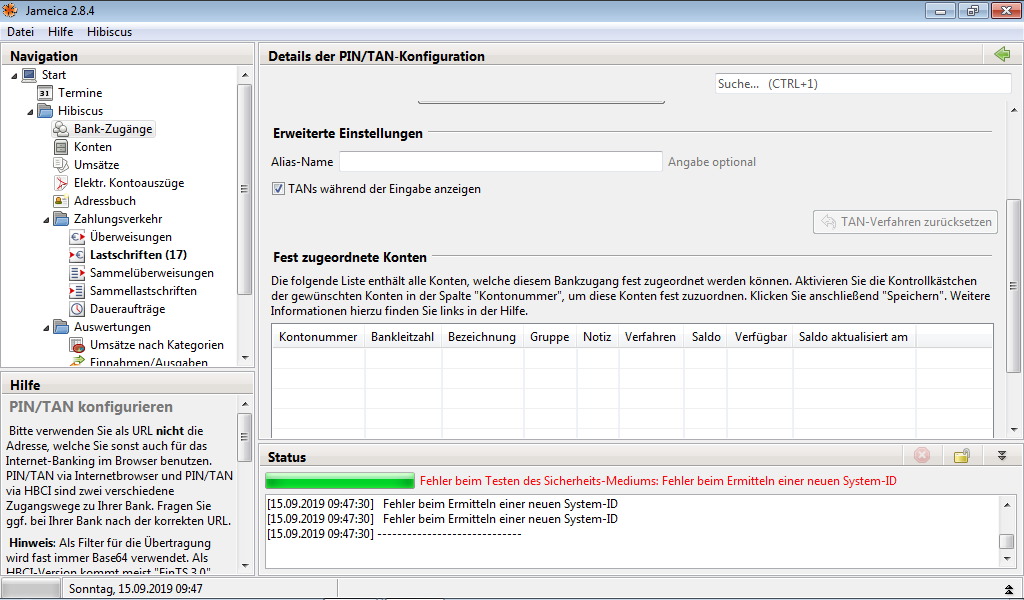Image resolution: width=1024 pixels, height=600 pixels.
Task: Collapse the Zahlungsverkehr tree node
Action: click(47, 219)
